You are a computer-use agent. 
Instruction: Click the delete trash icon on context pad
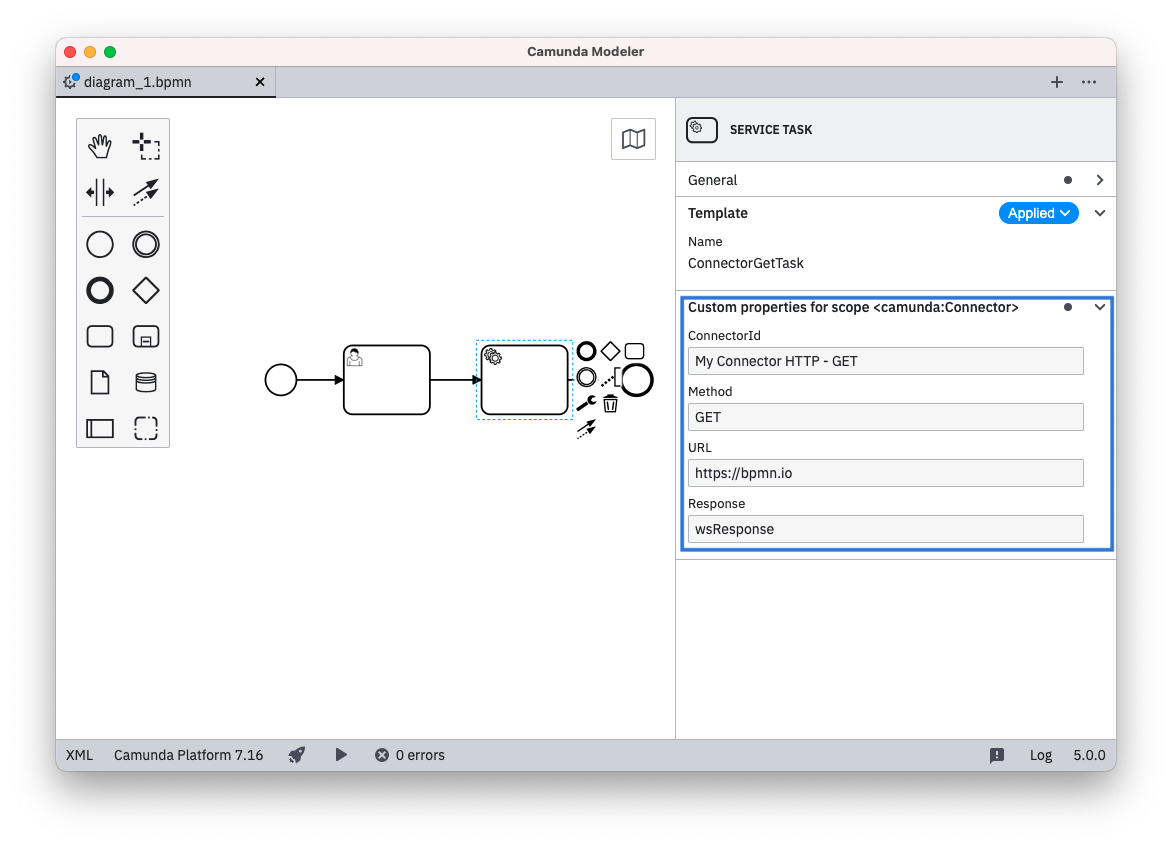coord(610,404)
